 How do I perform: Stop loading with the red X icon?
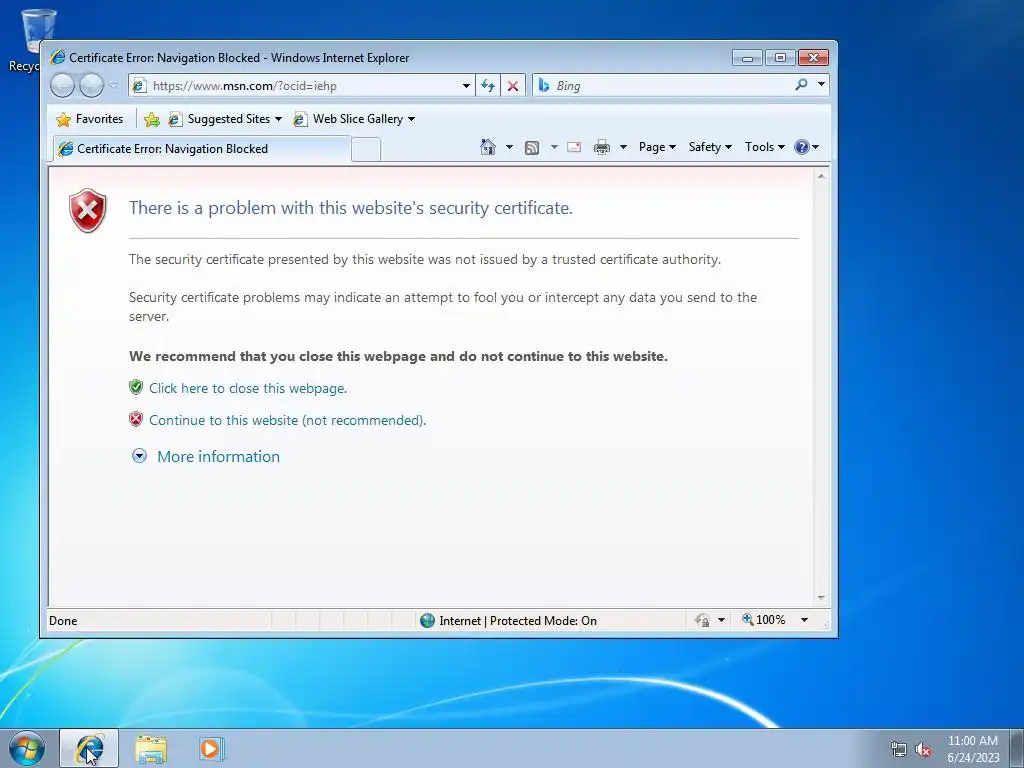click(513, 86)
